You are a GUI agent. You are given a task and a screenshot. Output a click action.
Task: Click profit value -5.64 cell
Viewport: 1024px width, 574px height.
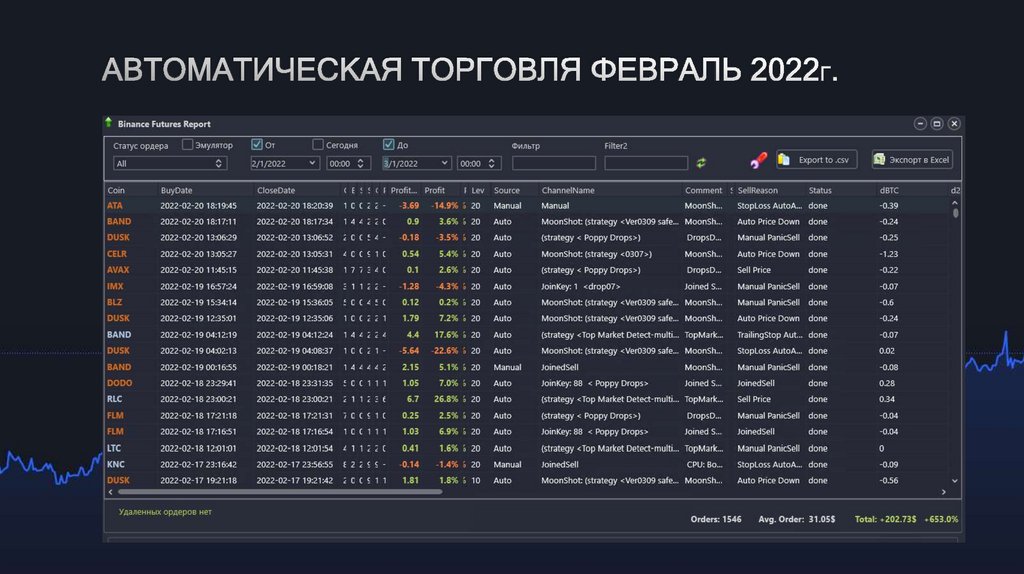point(409,351)
